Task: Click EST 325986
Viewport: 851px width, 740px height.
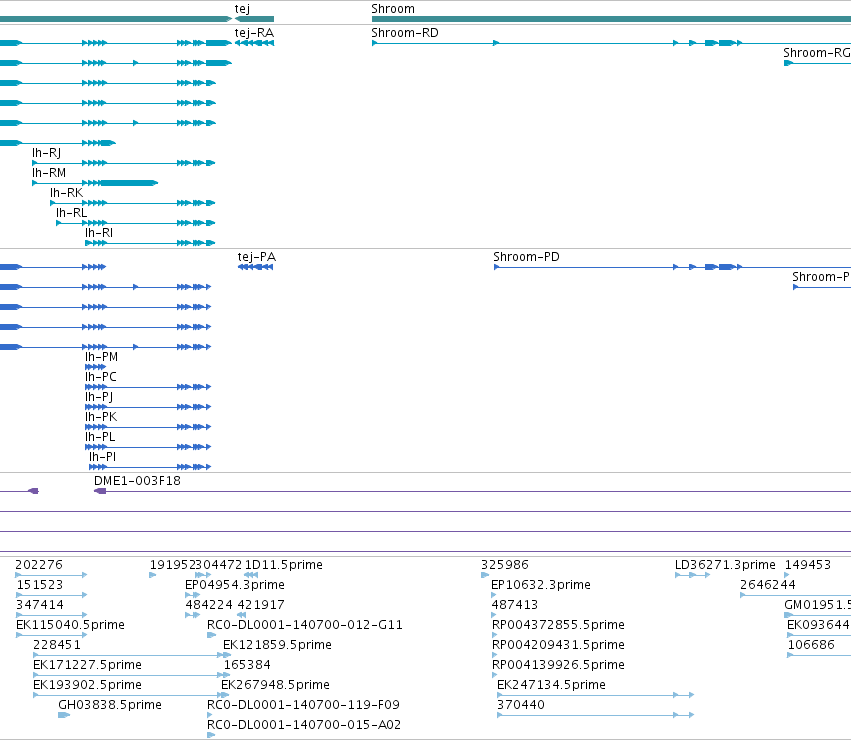Action: [x=505, y=565]
